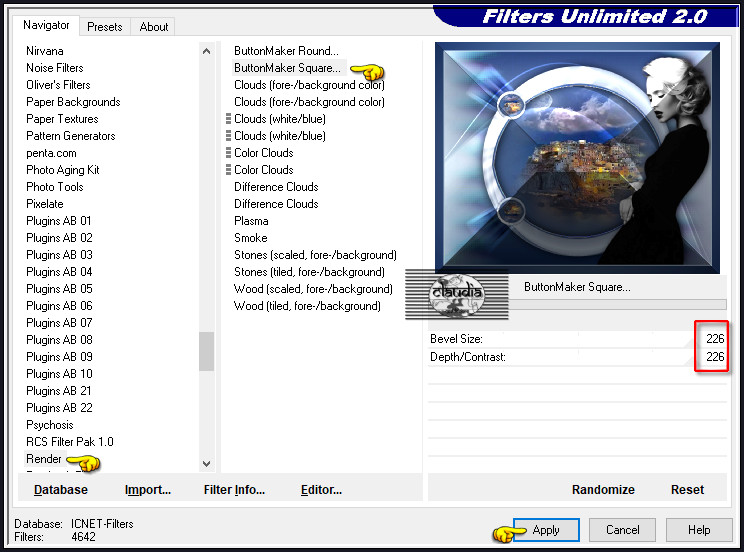Click the category list scroll down arrow
The height and width of the screenshot is (552, 744).
(206, 464)
